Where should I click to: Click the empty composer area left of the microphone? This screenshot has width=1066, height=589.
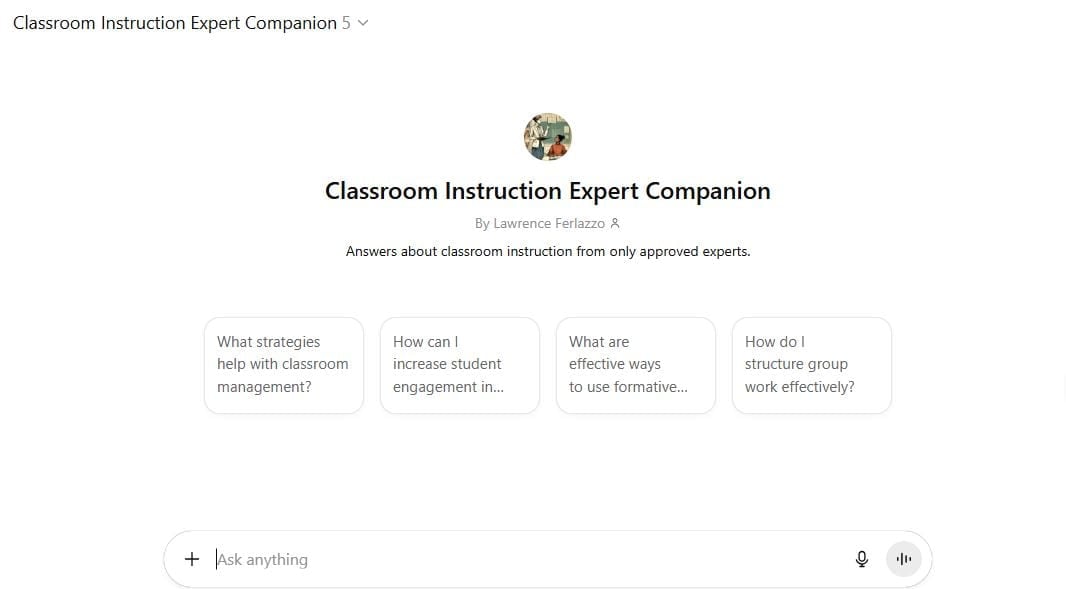pyautogui.click(x=600, y=560)
